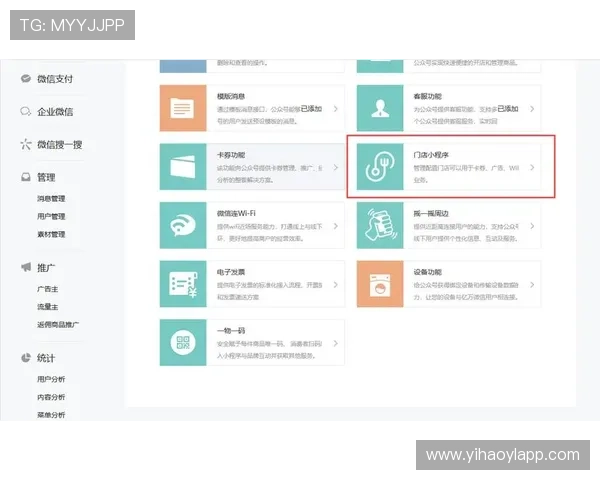Go to 用户管理 under 管理

51,216
